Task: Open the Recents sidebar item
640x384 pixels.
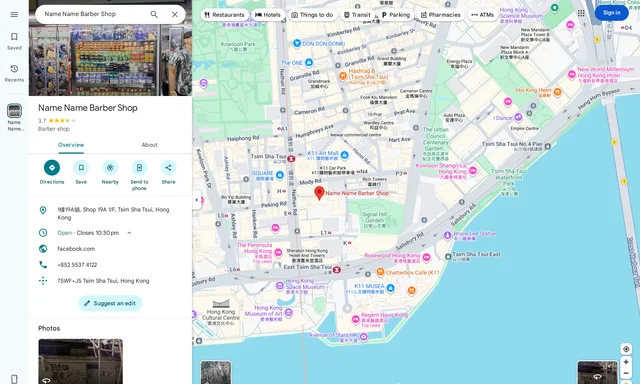Action: [x=14, y=73]
